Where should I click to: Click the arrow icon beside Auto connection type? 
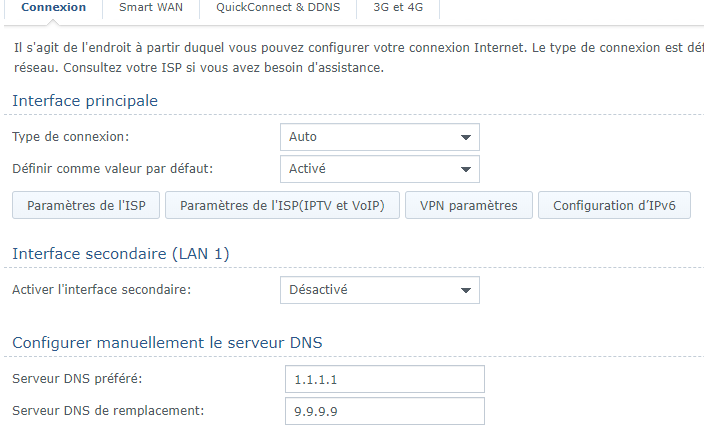(x=466, y=137)
